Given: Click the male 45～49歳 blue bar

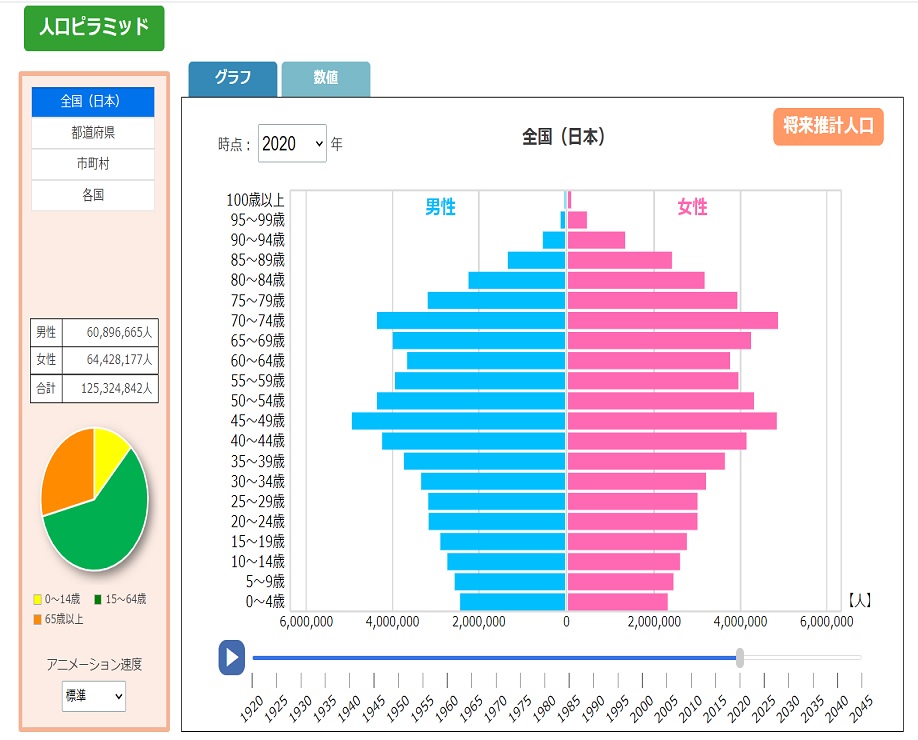Looking at the screenshot, I should (x=459, y=421).
